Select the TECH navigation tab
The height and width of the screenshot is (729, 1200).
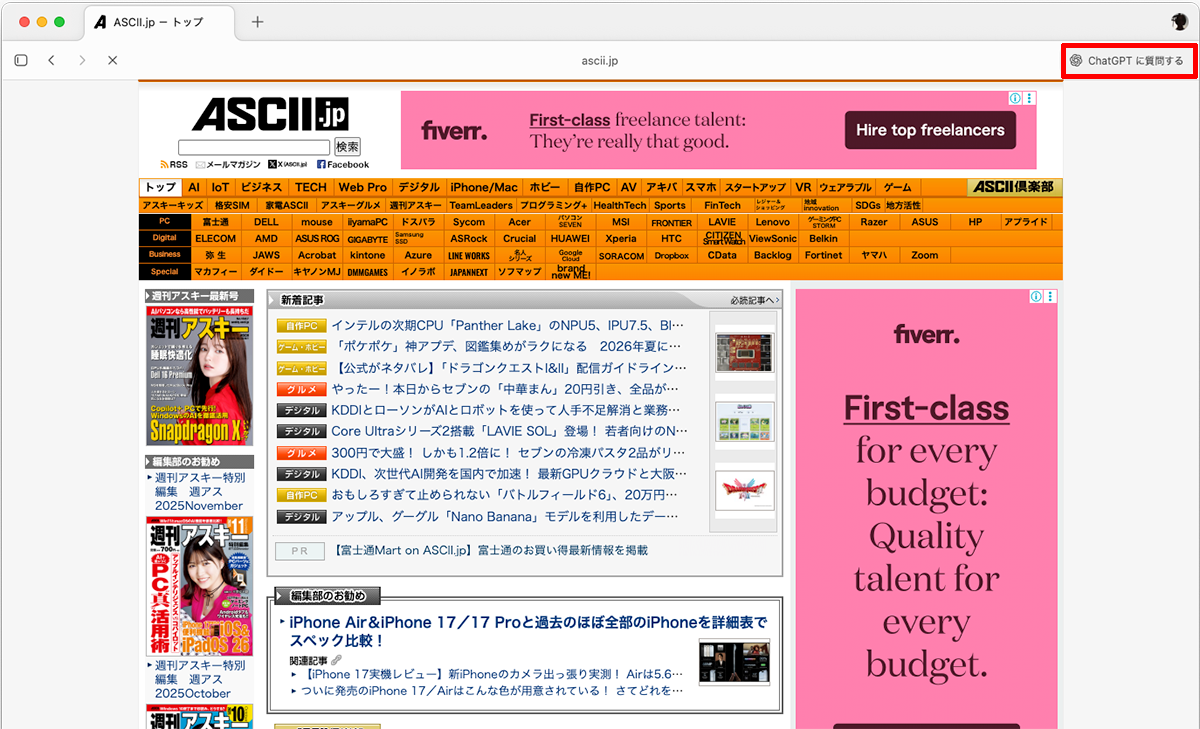pos(311,187)
